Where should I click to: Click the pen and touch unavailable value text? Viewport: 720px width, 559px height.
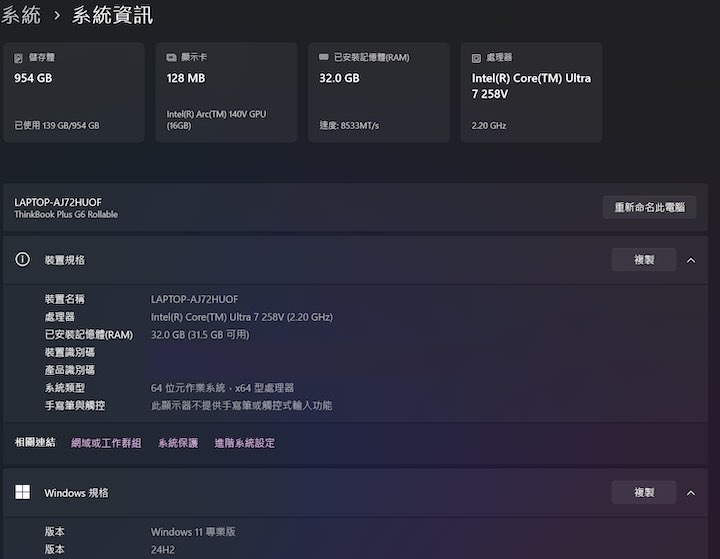(242, 405)
